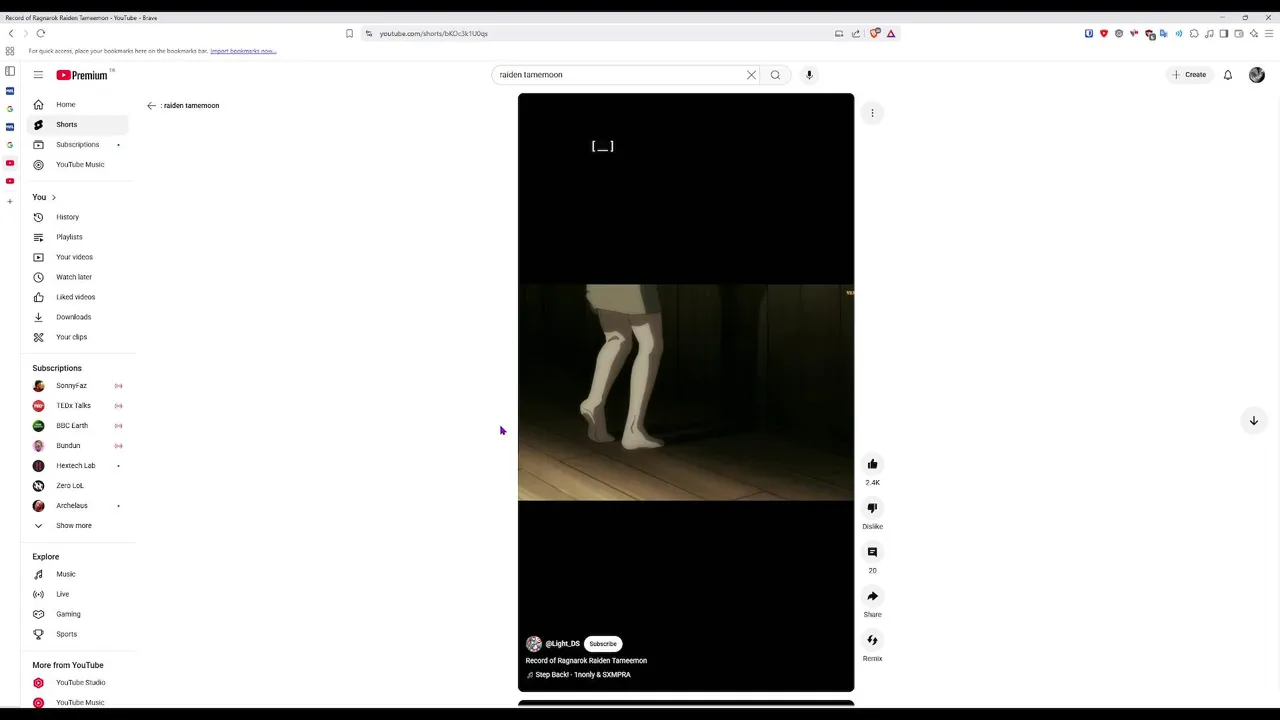Open watch History
The height and width of the screenshot is (720, 1280).
click(x=78, y=217)
